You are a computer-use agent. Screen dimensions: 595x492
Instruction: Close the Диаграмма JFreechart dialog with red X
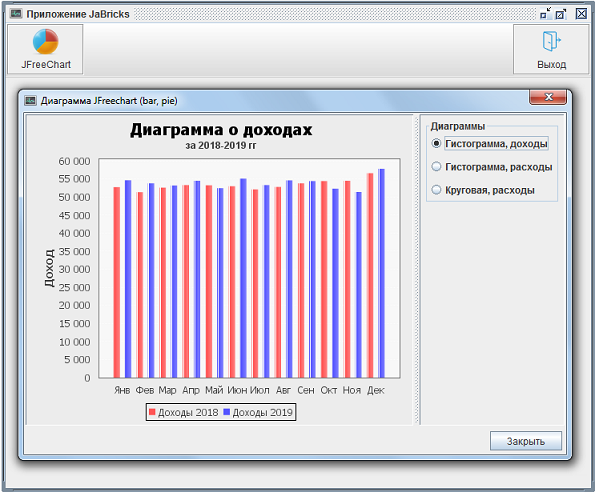548,97
